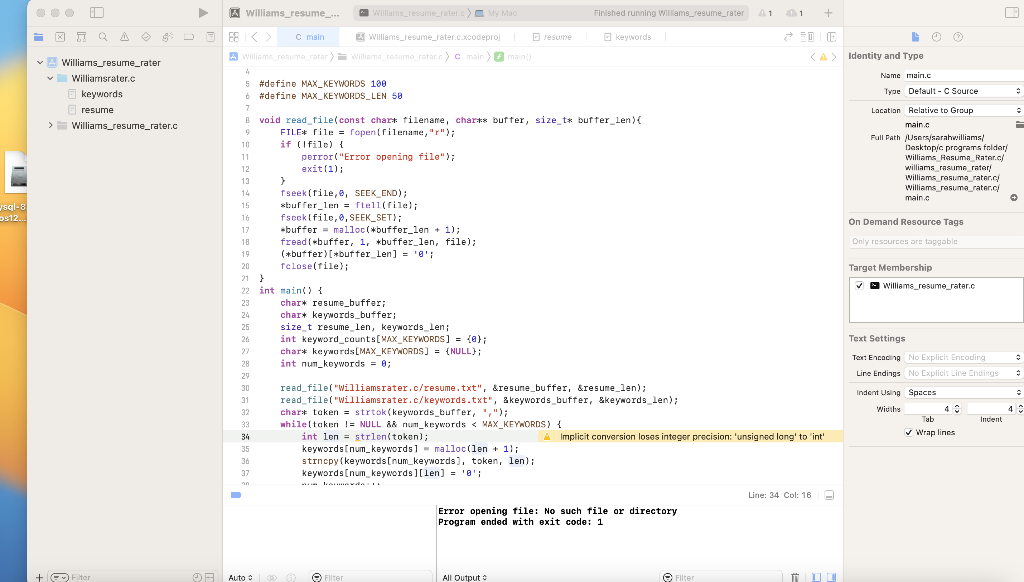Toggle recent files filter in navigator
Image resolution: width=1024 pixels, height=582 pixels.
click(x=197, y=577)
